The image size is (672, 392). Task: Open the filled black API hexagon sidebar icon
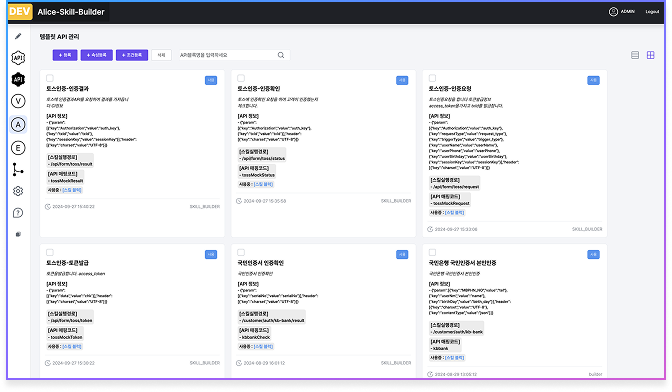18,79
